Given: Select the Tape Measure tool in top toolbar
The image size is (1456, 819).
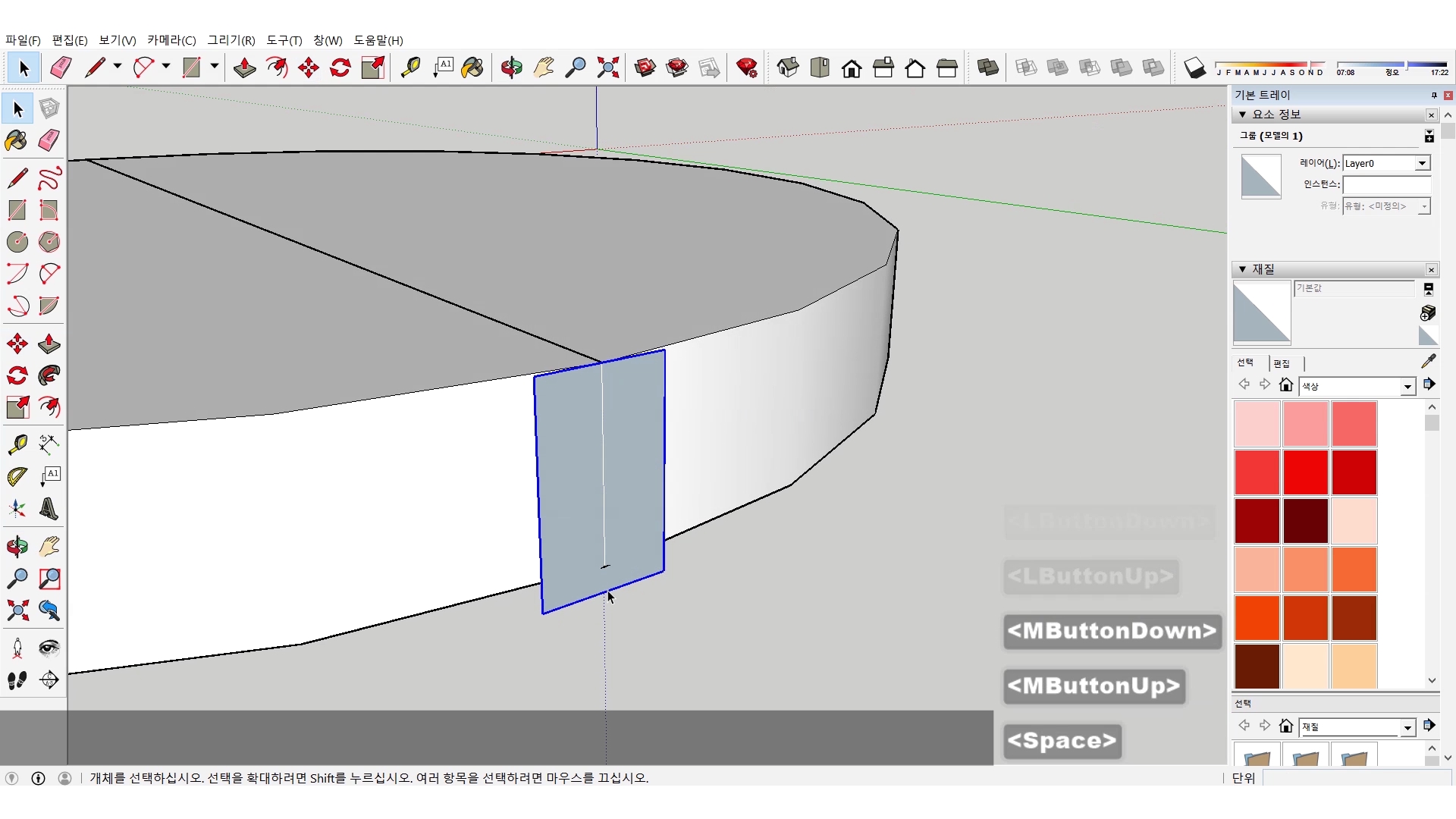Looking at the screenshot, I should 410,68.
